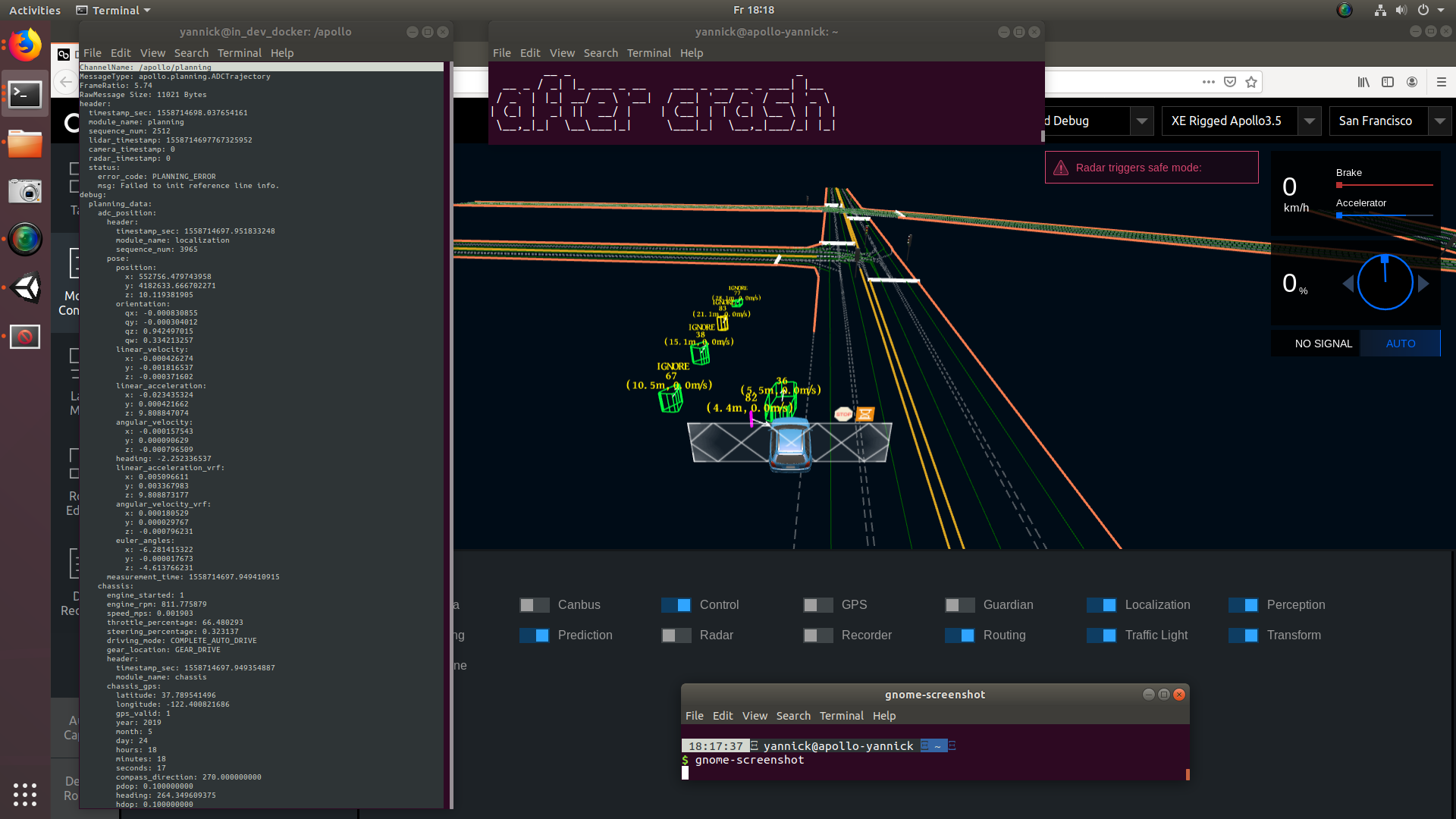Screen dimensions: 1456x819
Task: Turn on the Radar module toggle
Action: pos(676,635)
